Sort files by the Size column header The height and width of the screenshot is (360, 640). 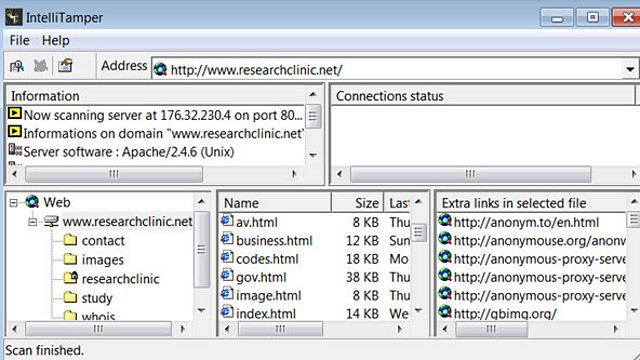[358, 203]
